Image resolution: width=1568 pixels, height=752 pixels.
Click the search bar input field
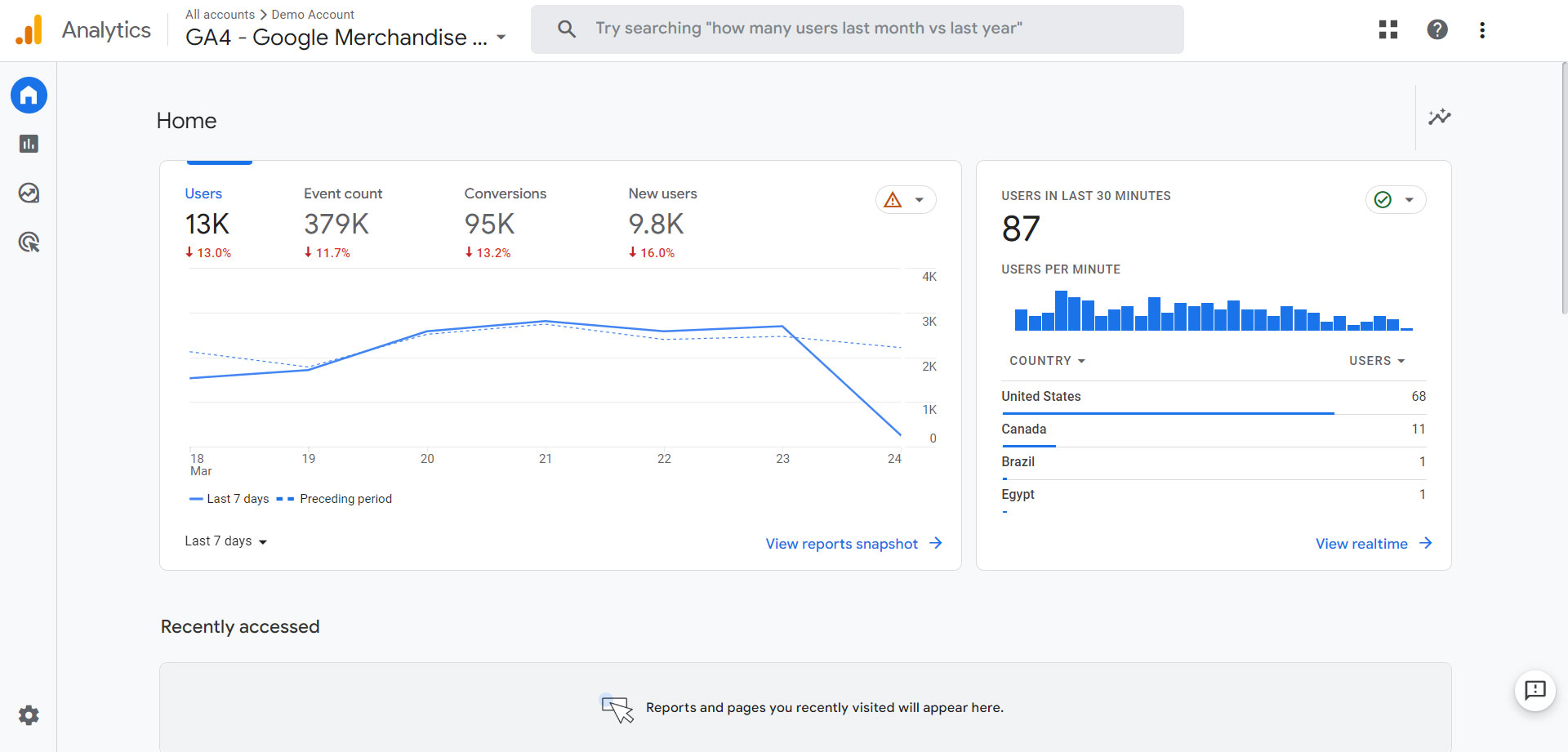[857, 29]
